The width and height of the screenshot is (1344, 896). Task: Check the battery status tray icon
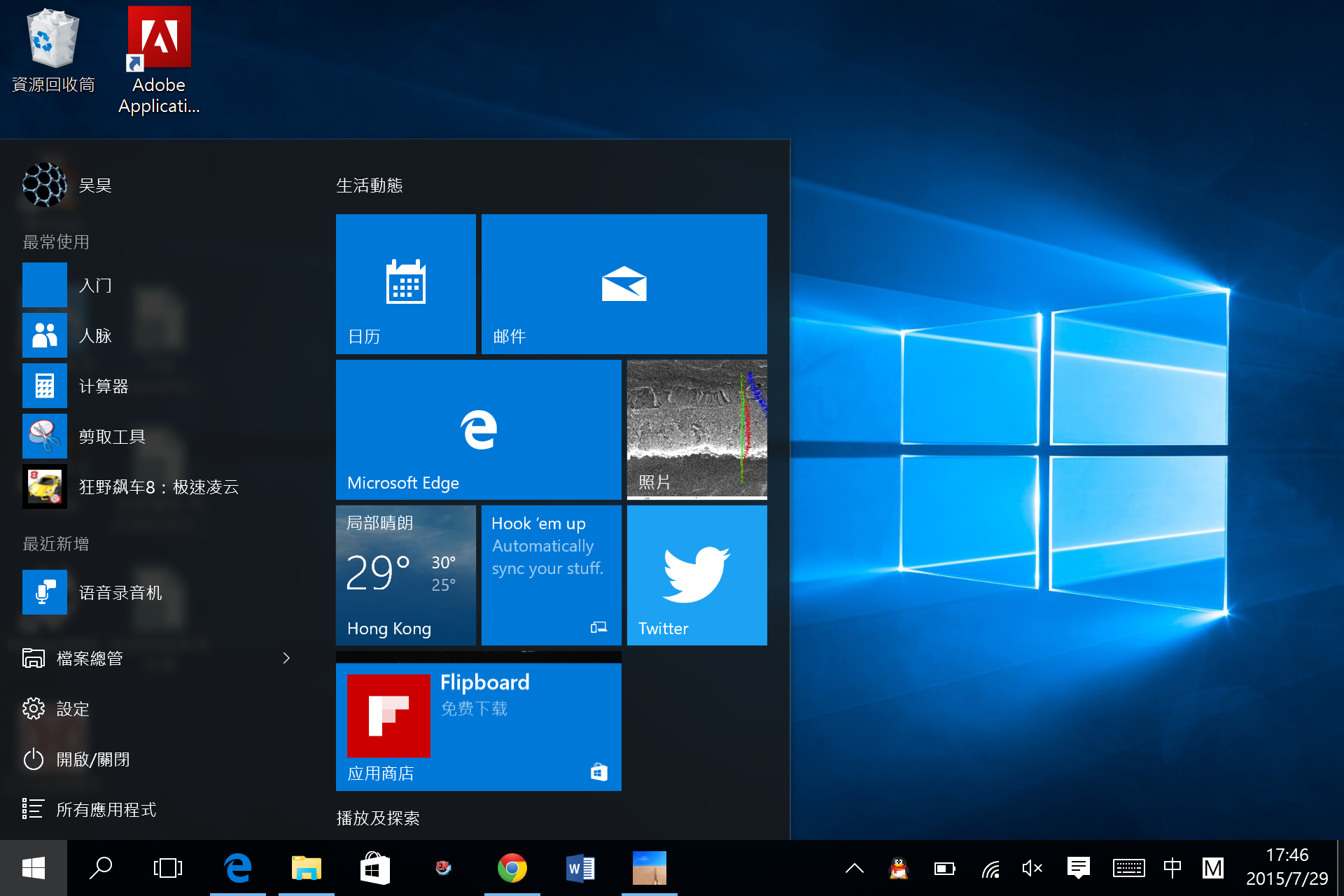point(944,869)
